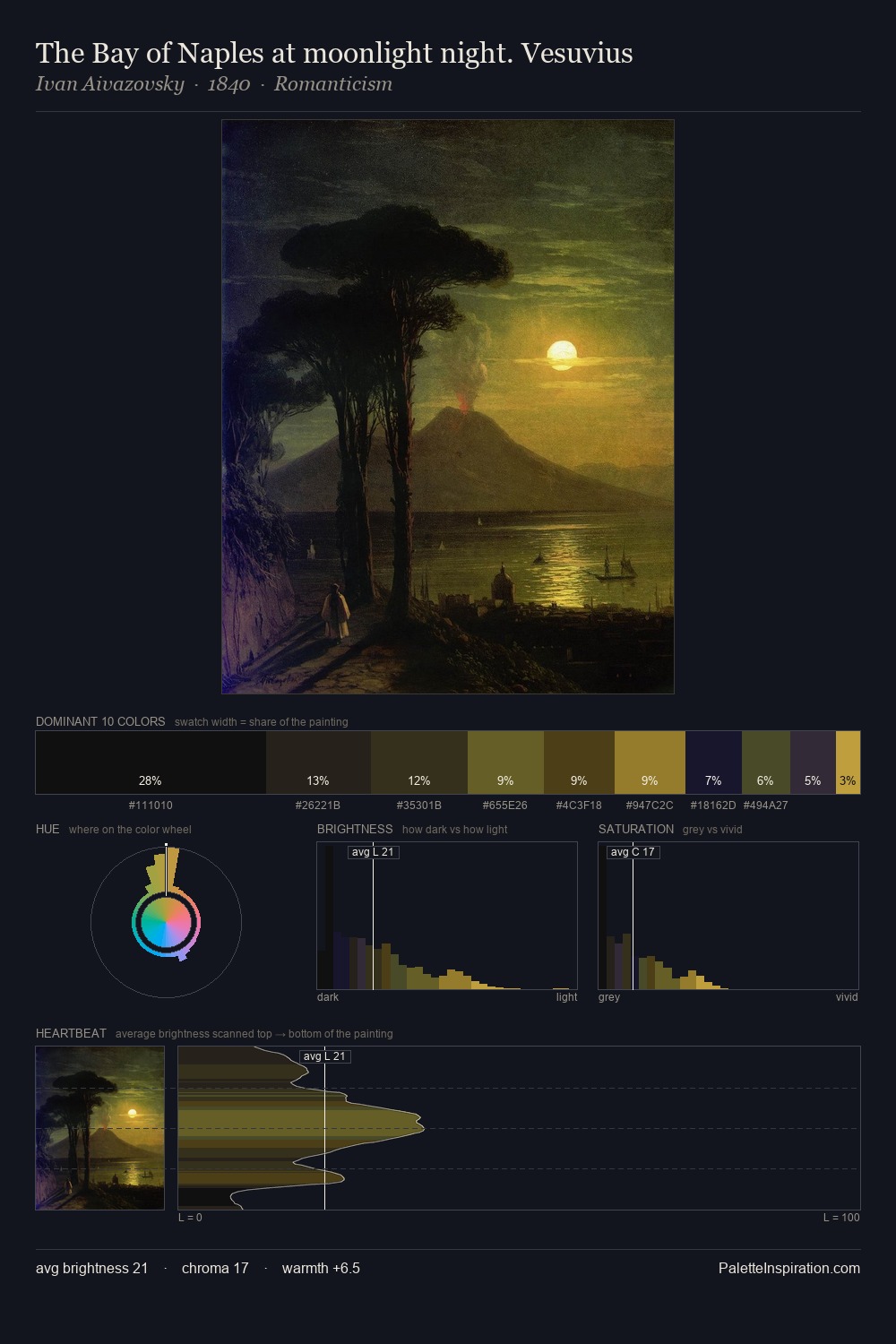This screenshot has width=896, height=1344.
Task: Click the 'HEARTBEAT' section heading
Action: click(71, 1033)
